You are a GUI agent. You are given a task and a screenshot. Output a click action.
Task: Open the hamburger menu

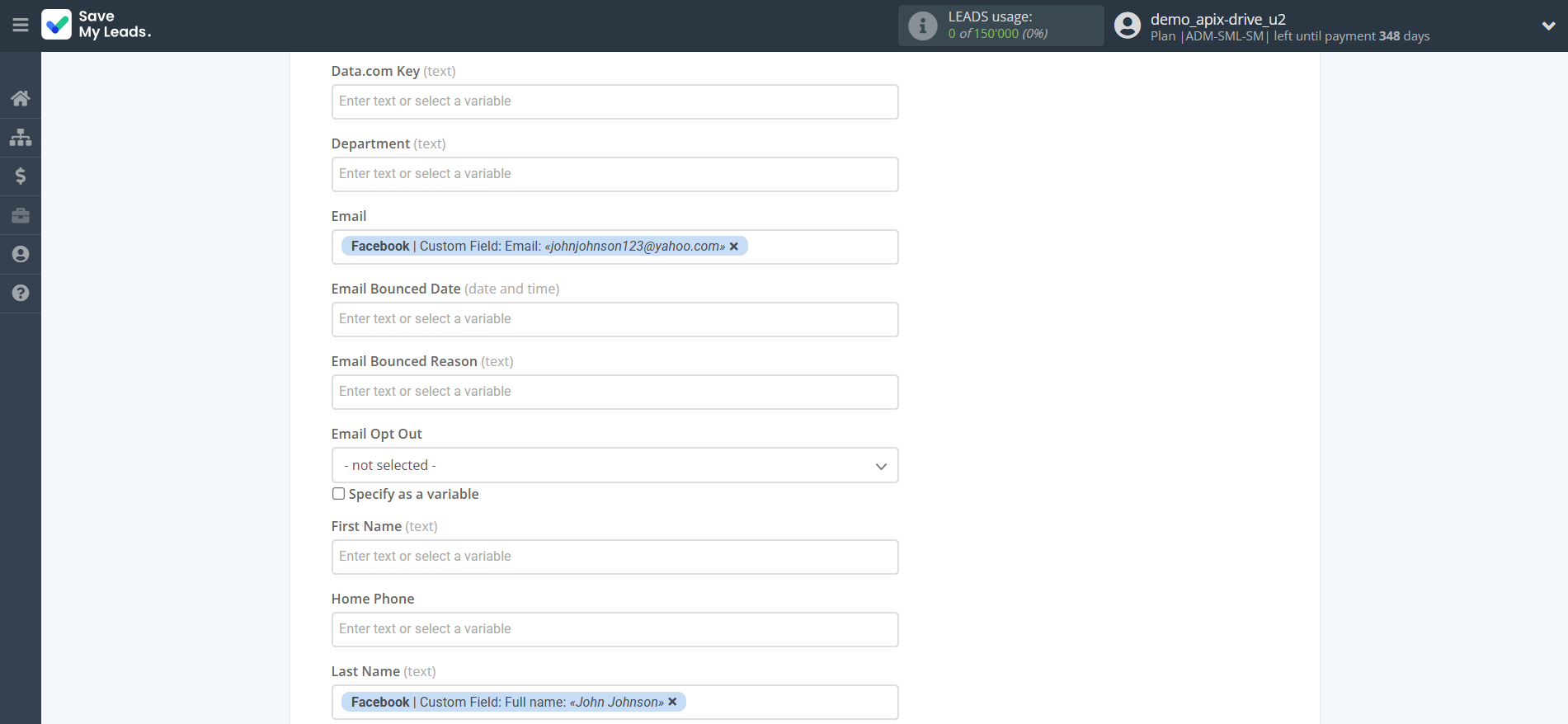tap(21, 26)
